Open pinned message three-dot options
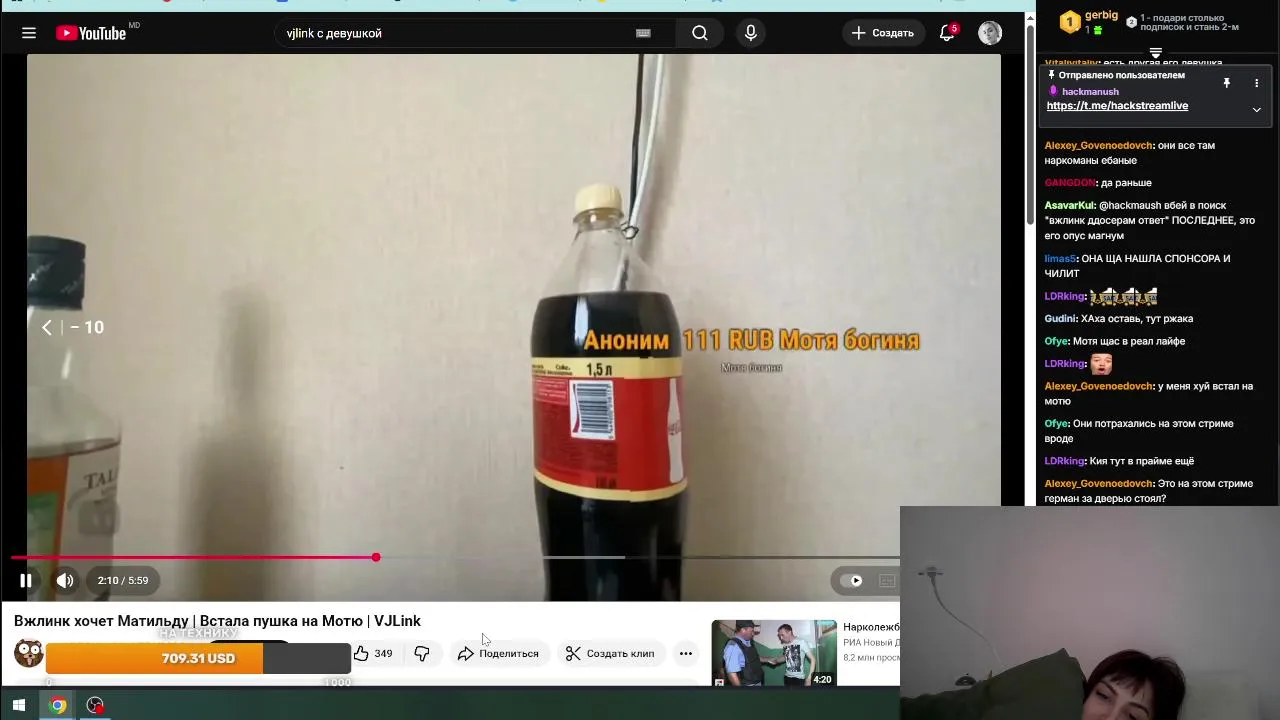1280x720 pixels. coord(1257,83)
